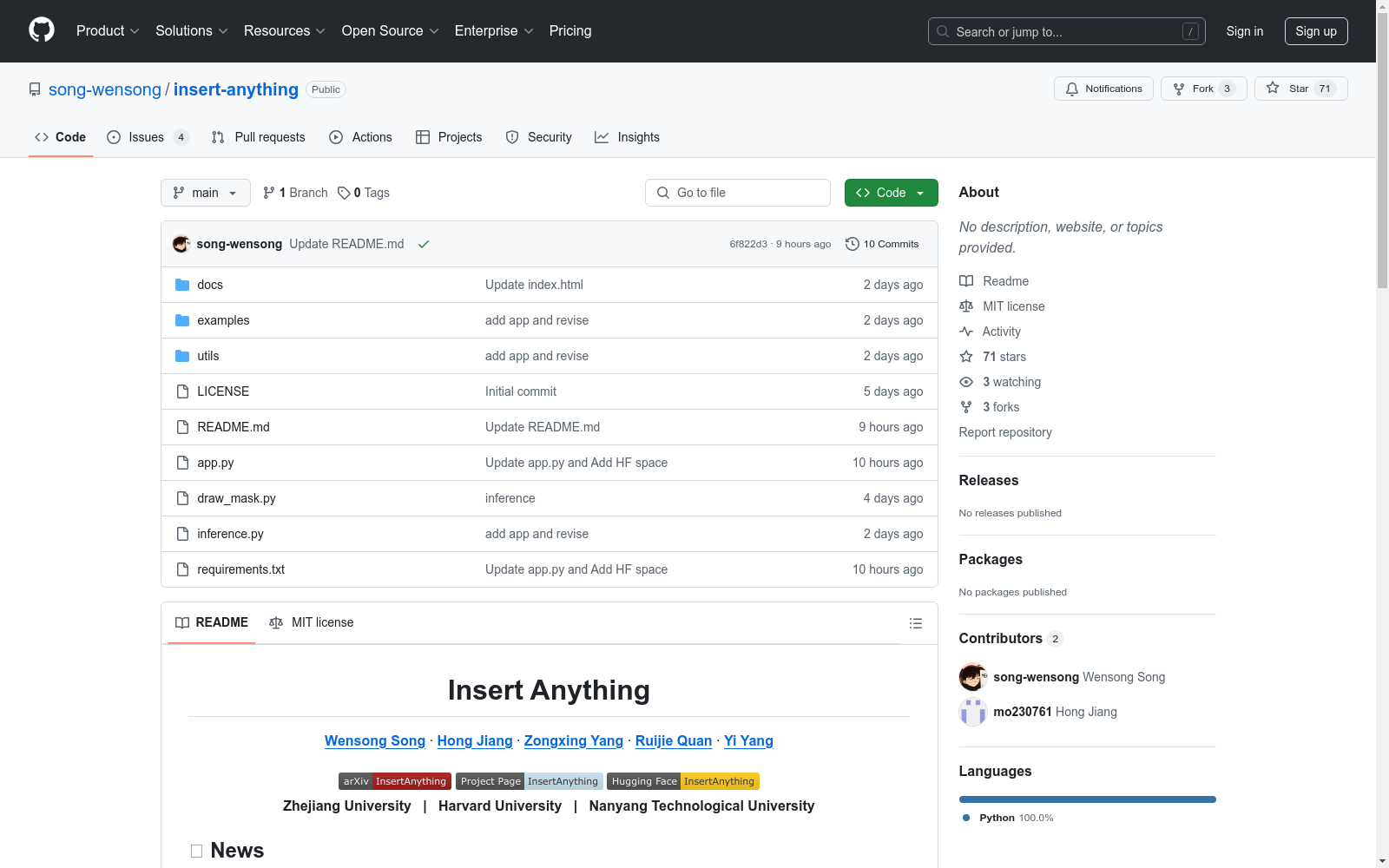This screenshot has width=1389, height=868.
Task: Open the GitHub homepage logo
Action: 42,30
